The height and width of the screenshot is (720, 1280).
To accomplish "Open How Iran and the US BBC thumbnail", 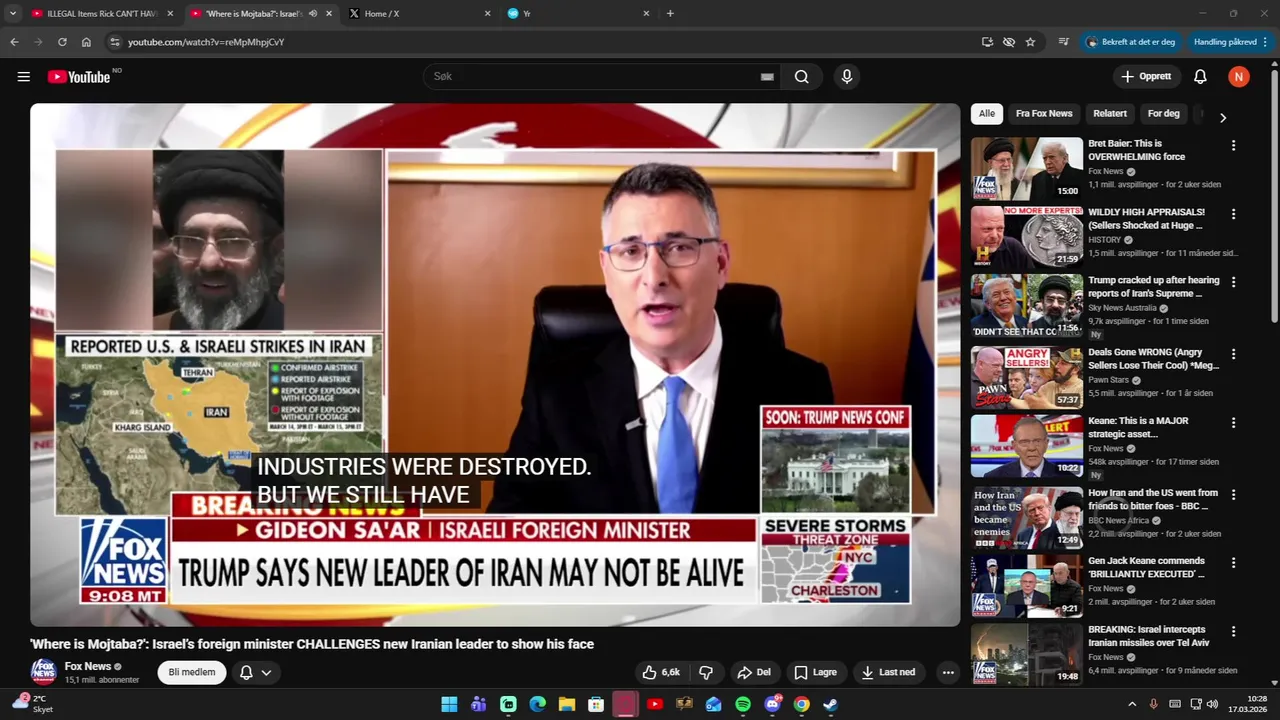I will tap(1026, 517).
